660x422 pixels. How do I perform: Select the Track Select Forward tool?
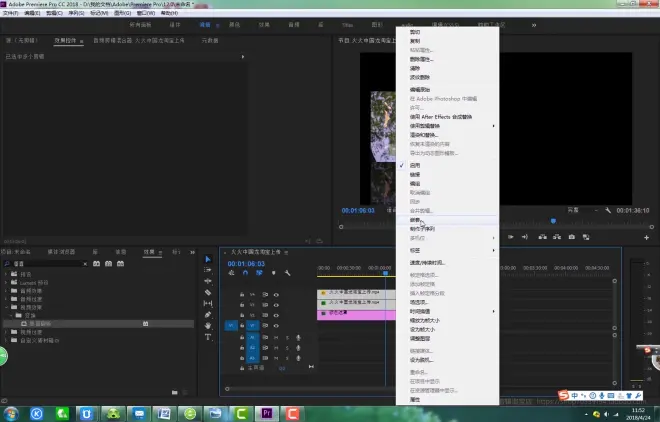[208, 270]
